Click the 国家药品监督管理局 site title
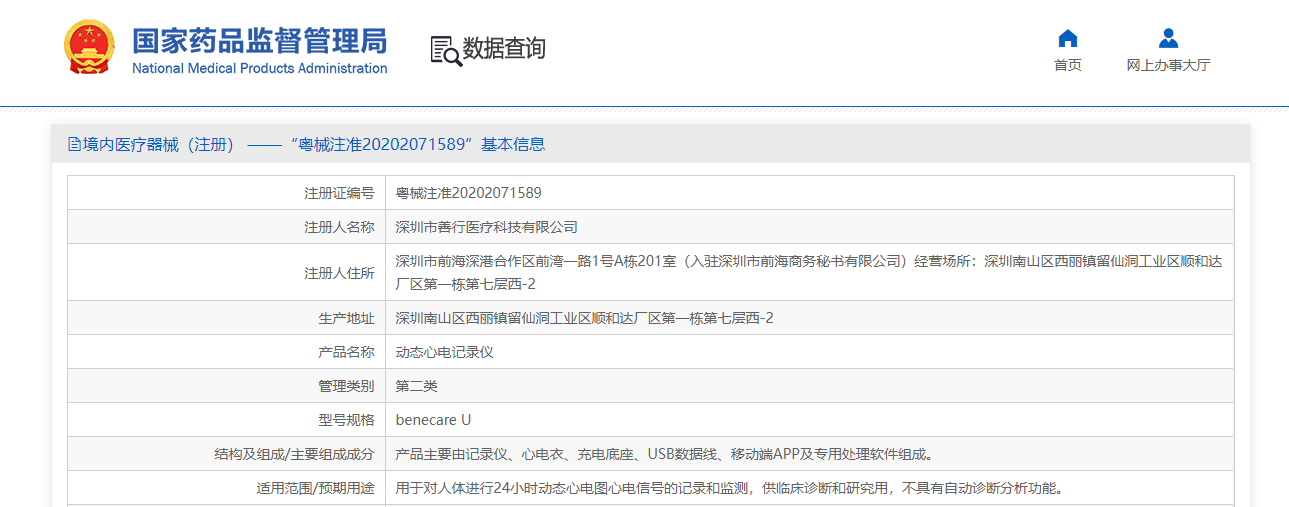This screenshot has height=507, width=1289. pos(259,40)
